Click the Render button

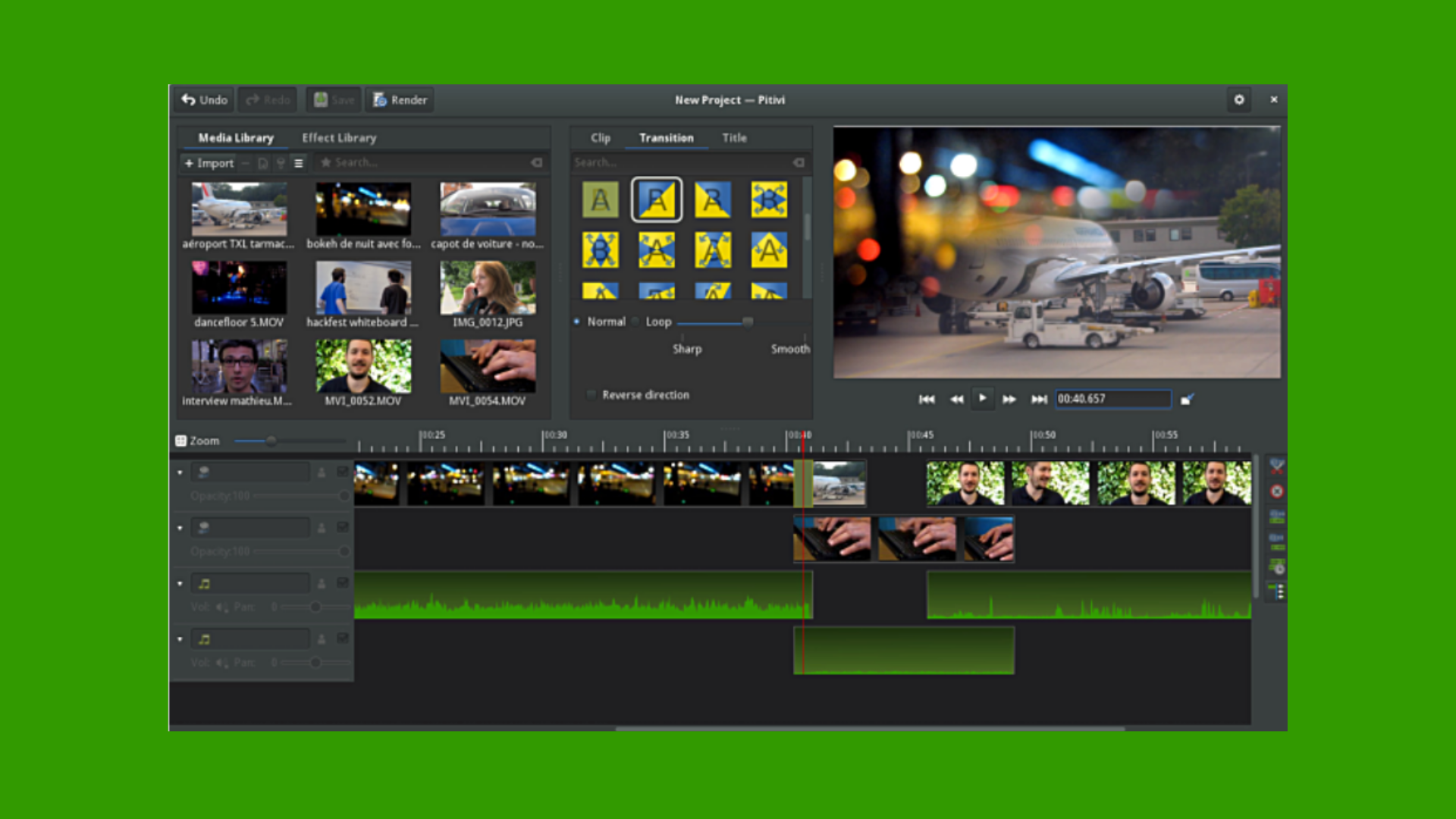pos(400,99)
